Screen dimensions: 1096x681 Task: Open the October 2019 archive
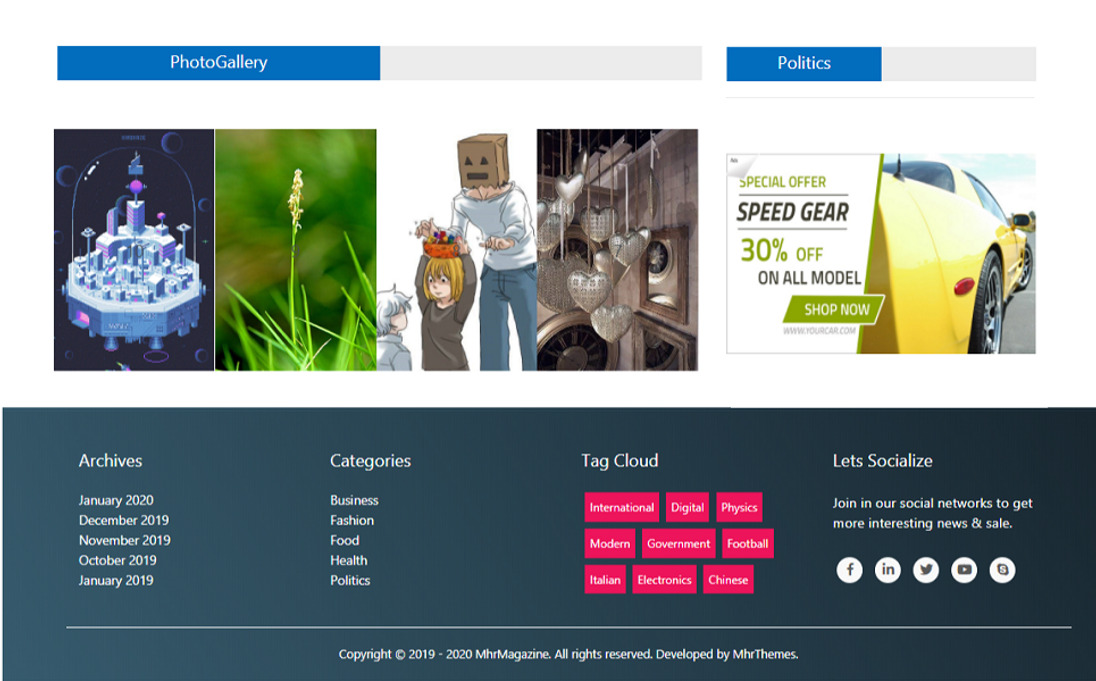coord(117,561)
